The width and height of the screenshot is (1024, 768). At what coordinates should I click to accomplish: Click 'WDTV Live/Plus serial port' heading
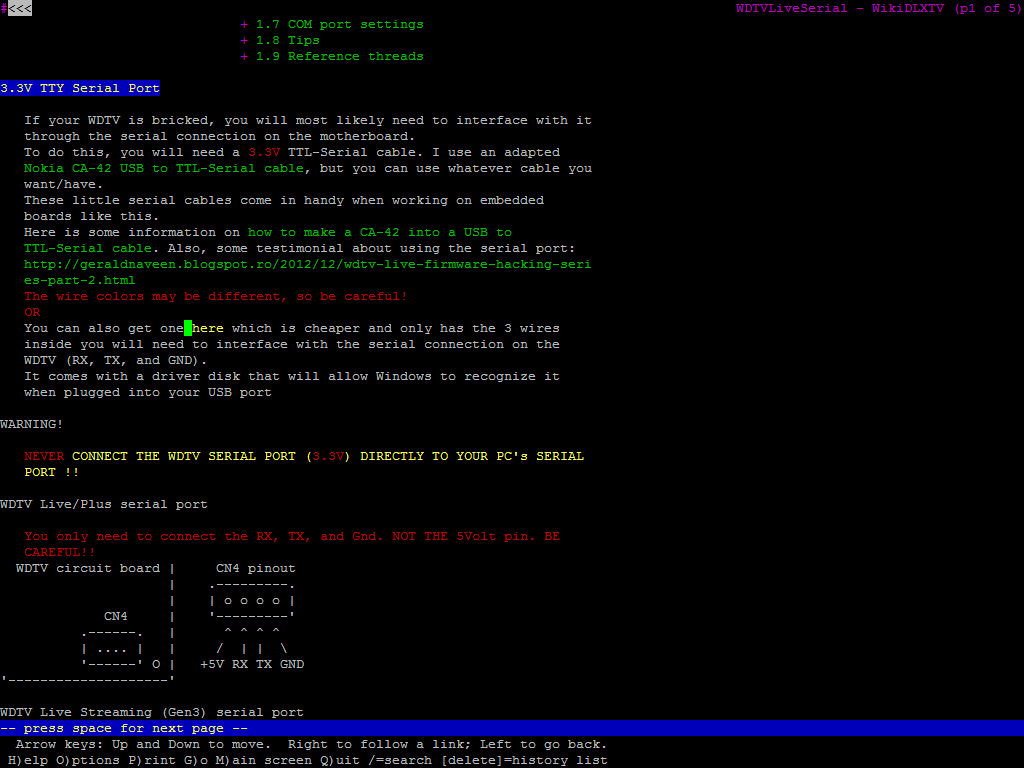(x=104, y=504)
